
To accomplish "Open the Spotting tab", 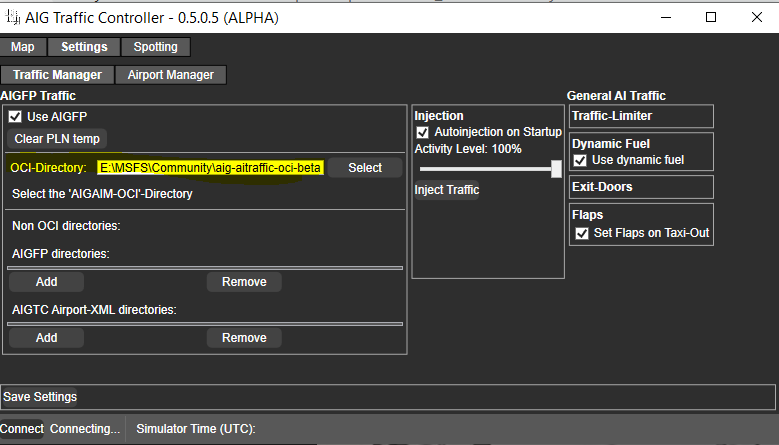I will (x=156, y=47).
